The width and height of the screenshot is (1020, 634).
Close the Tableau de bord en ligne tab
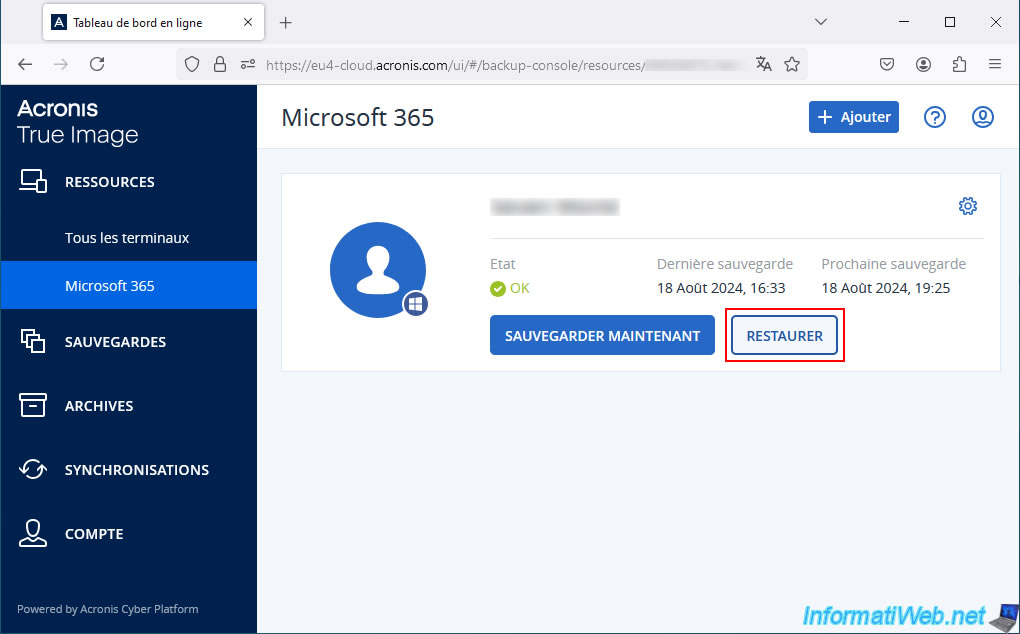click(248, 22)
